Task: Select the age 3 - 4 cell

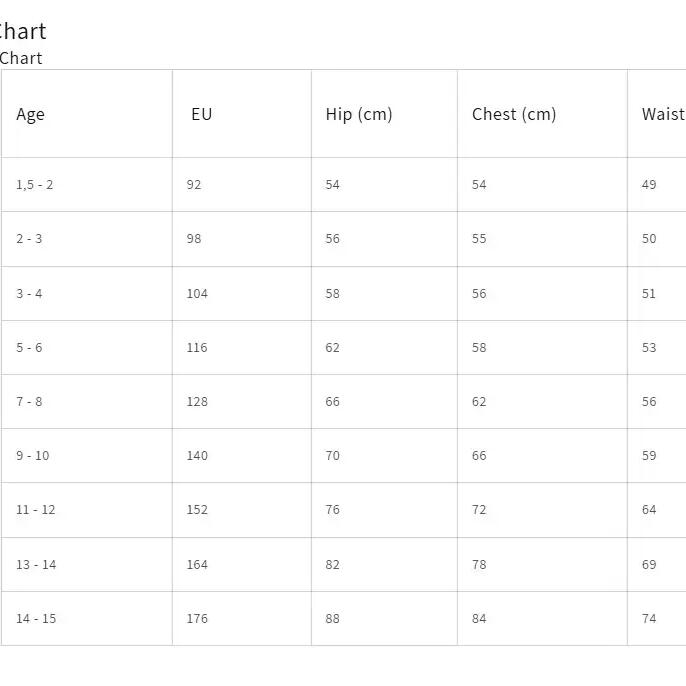Action: [x=87, y=294]
